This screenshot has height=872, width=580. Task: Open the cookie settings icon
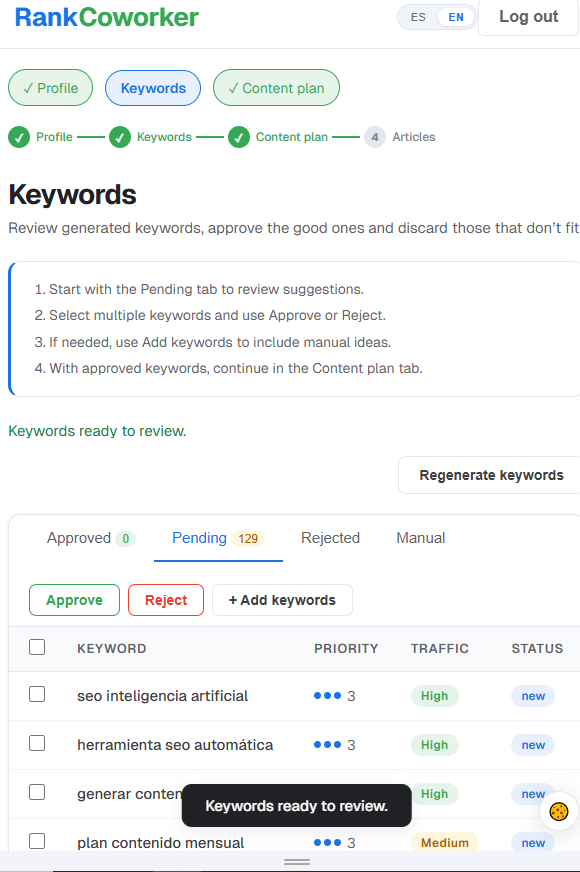[559, 811]
